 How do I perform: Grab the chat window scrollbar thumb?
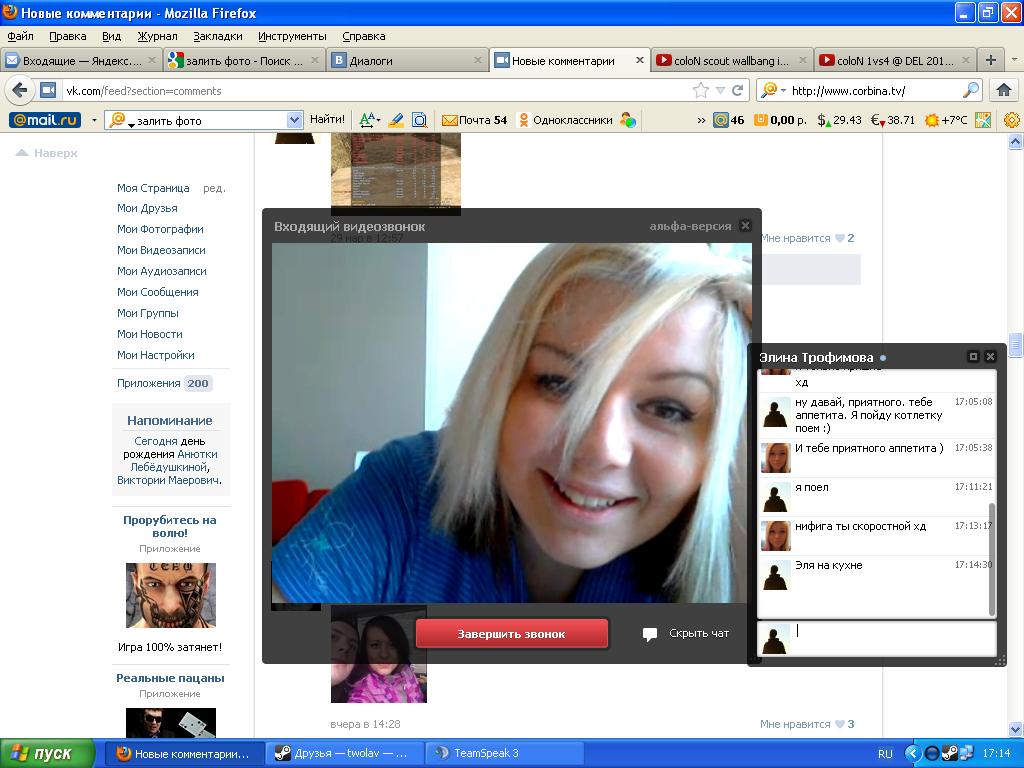(992, 558)
